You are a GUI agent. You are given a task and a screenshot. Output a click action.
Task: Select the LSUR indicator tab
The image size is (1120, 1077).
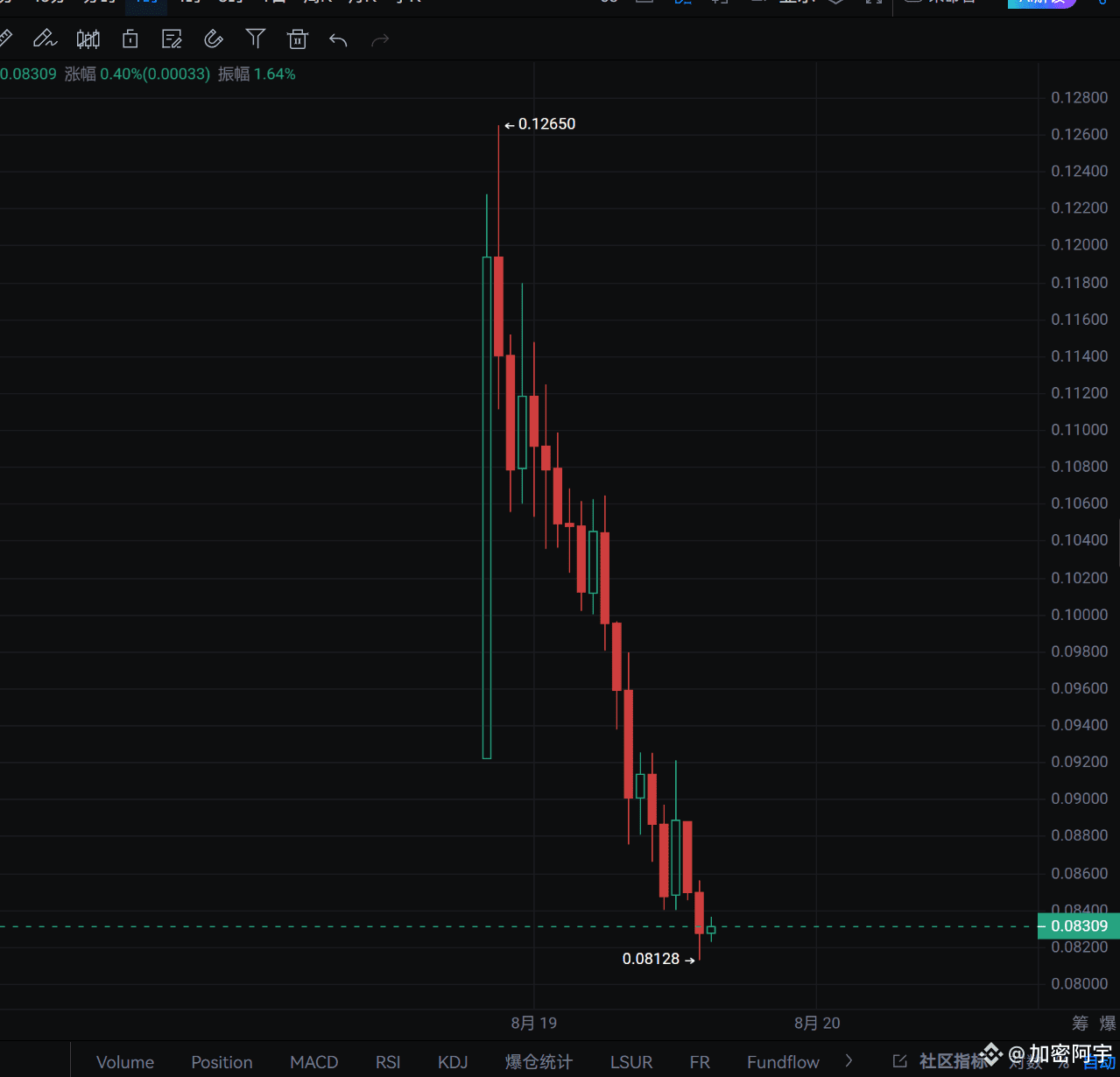click(x=631, y=1062)
